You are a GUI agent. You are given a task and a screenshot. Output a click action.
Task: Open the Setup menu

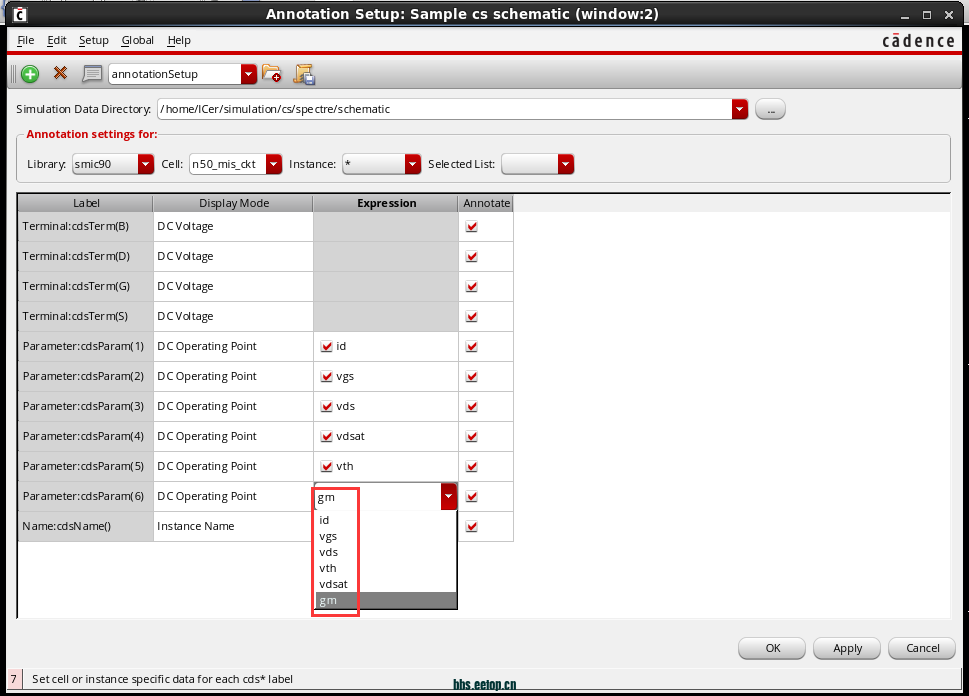point(94,40)
